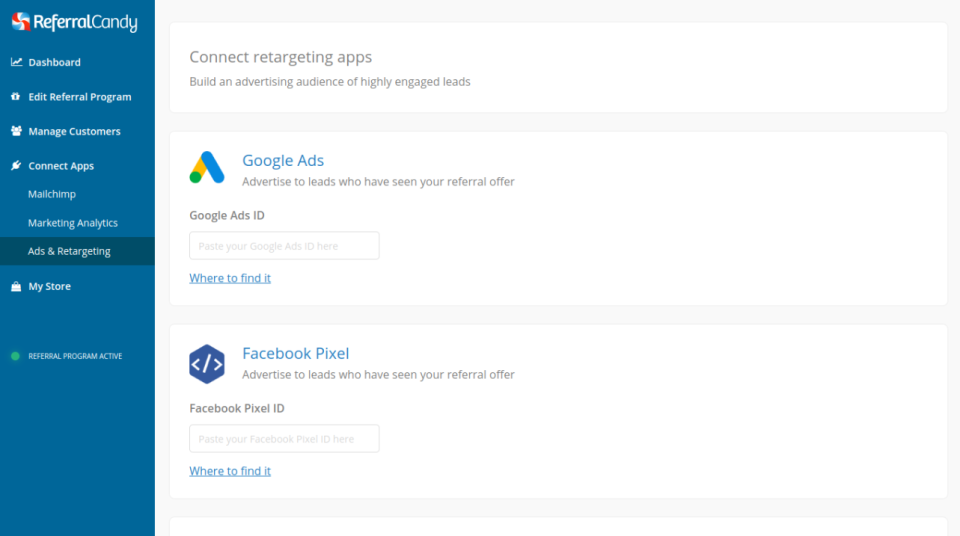Click the Dashboard chart icon

(x=16, y=62)
